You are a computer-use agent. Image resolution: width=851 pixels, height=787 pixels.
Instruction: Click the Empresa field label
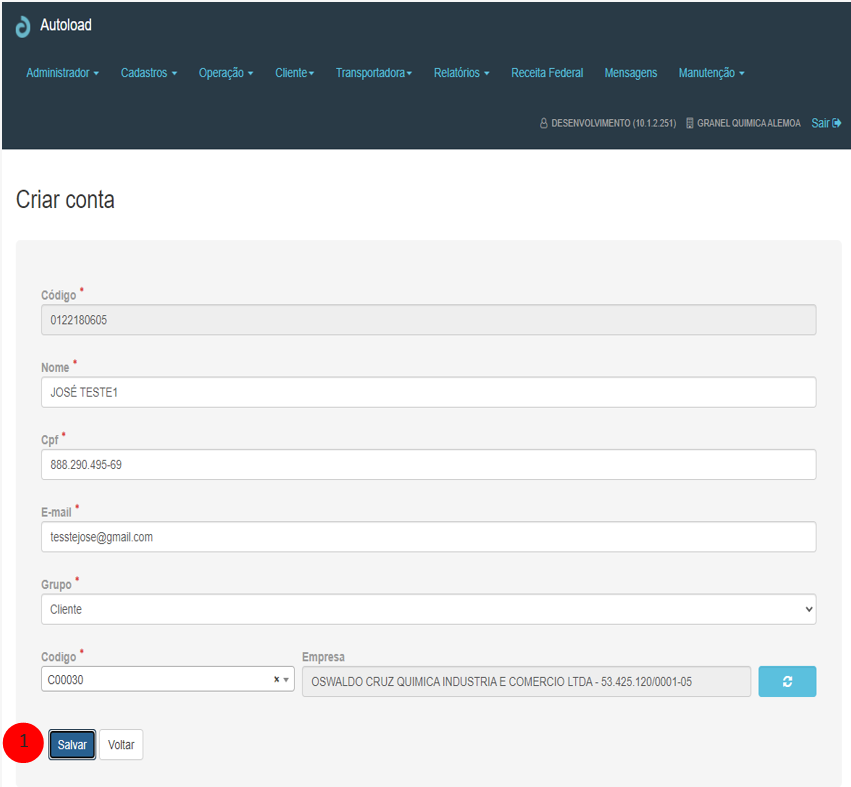pyautogui.click(x=323, y=657)
